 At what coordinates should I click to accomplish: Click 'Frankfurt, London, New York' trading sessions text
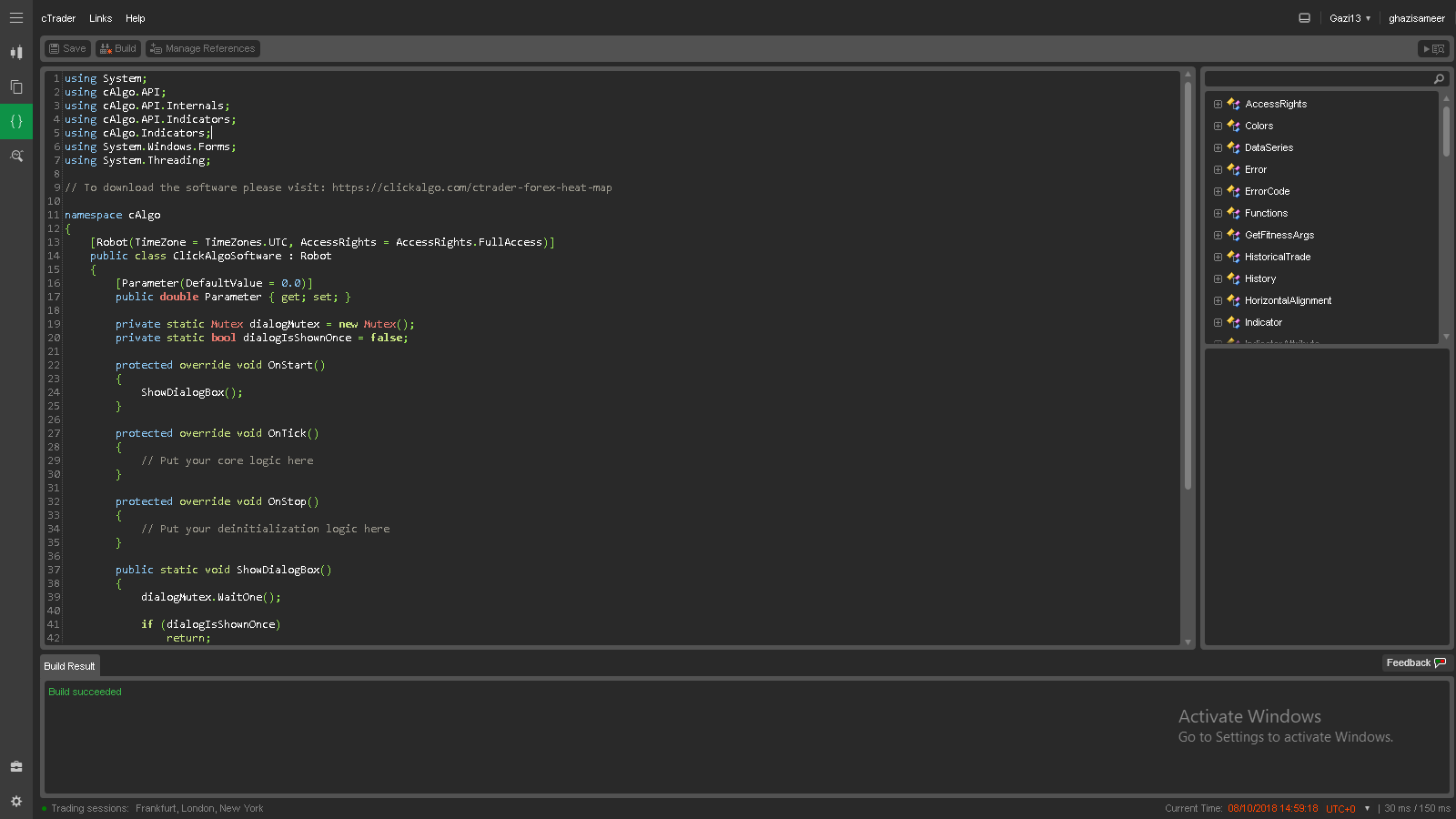point(199,808)
